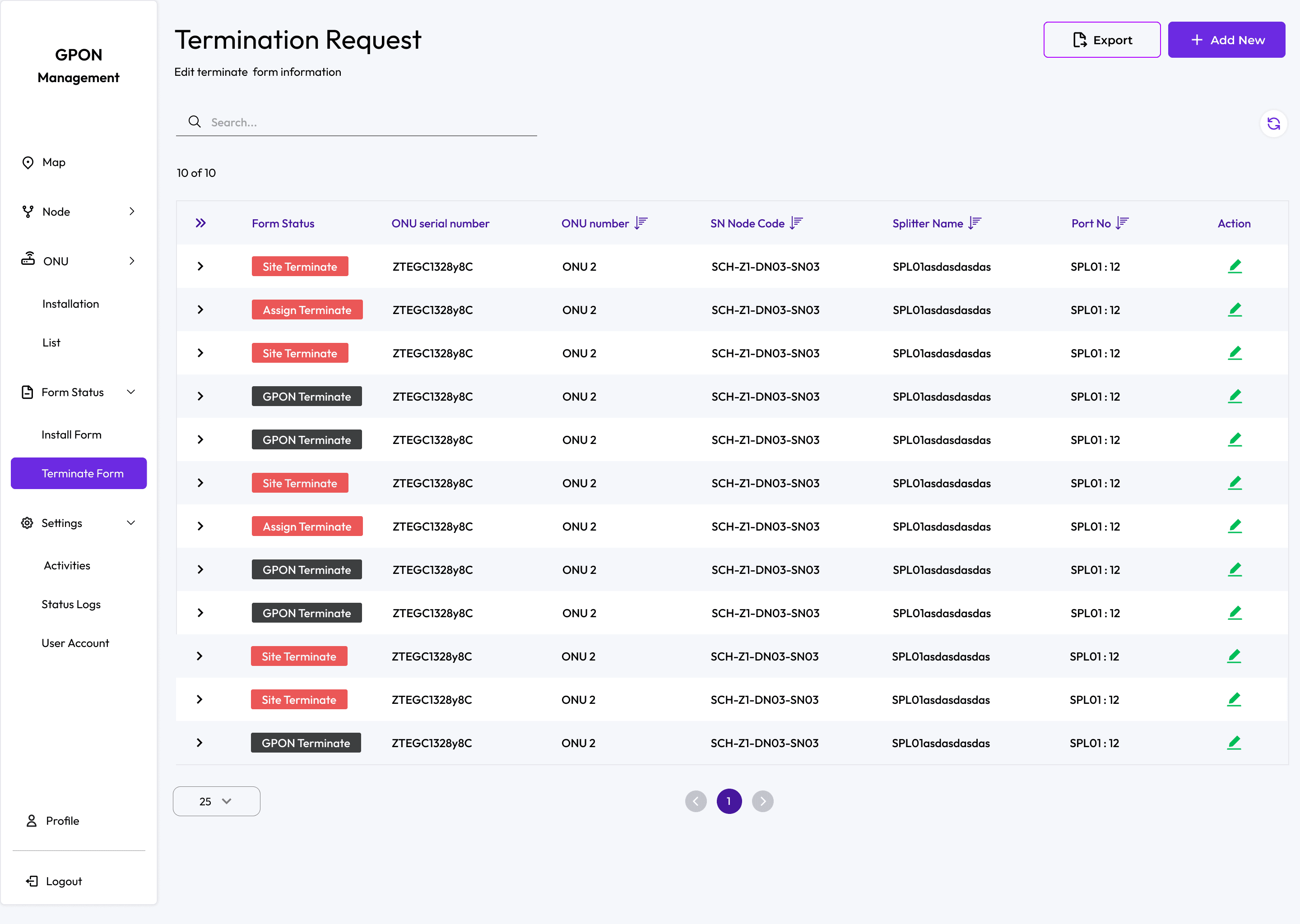
Task: Go to next page arrow
Action: (x=763, y=801)
